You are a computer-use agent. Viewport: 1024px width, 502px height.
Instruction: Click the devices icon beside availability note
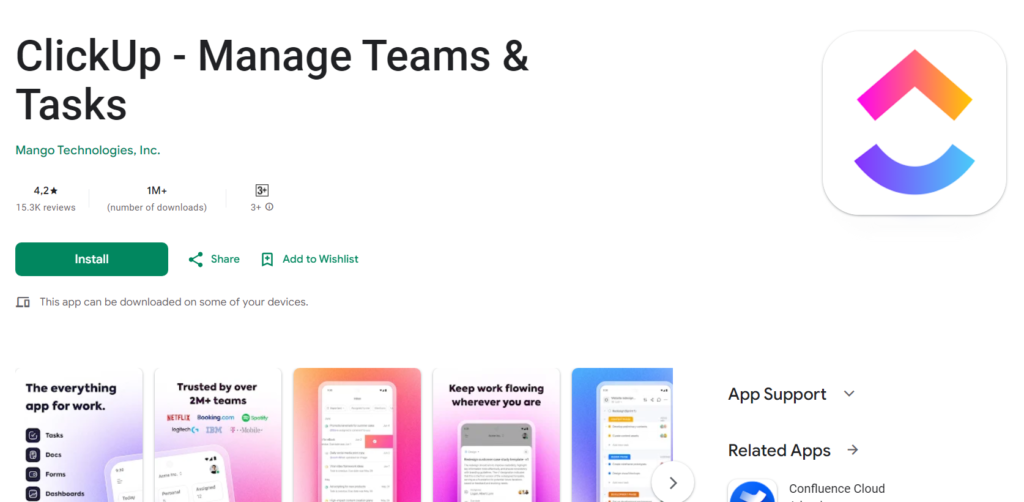(23, 301)
